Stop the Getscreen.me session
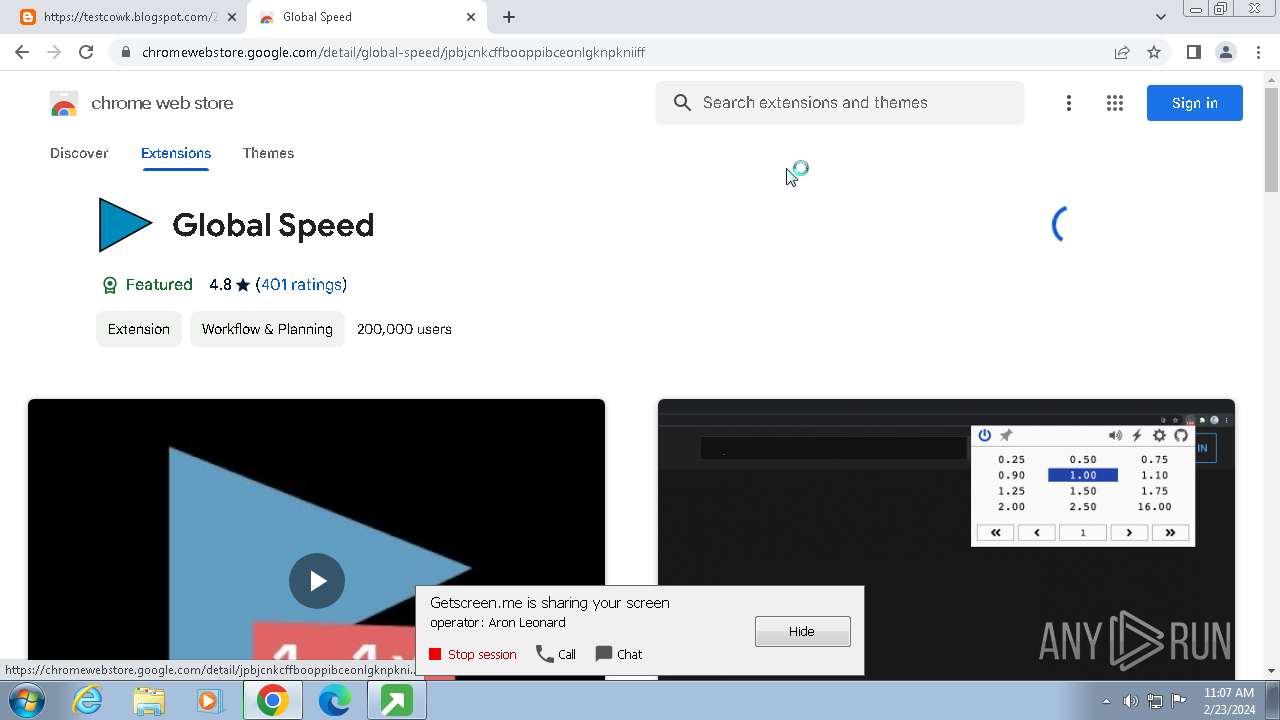This screenshot has width=1280, height=720. point(473,654)
